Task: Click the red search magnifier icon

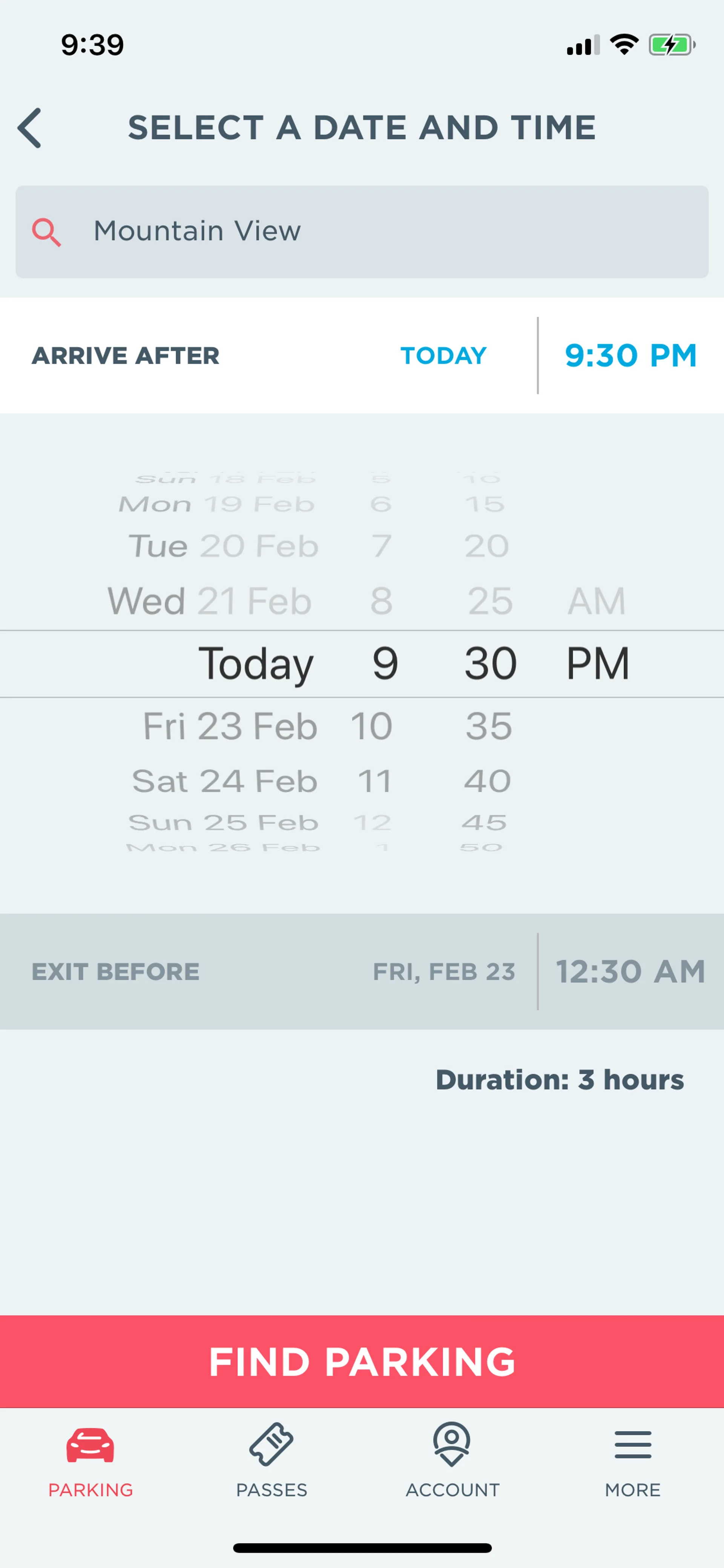Action: click(x=46, y=232)
